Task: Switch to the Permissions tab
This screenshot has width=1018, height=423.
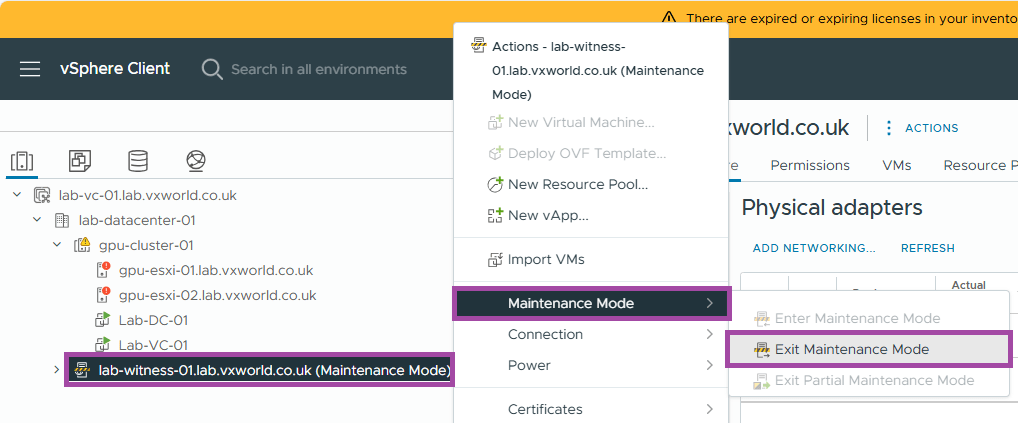Action: coord(809,165)
